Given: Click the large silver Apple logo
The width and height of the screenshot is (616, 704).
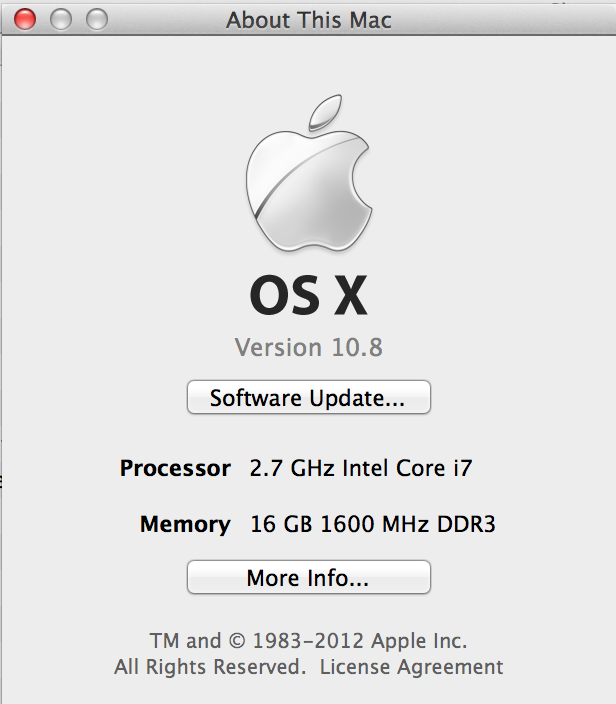Looking at the screenshot, I should 308,173.
